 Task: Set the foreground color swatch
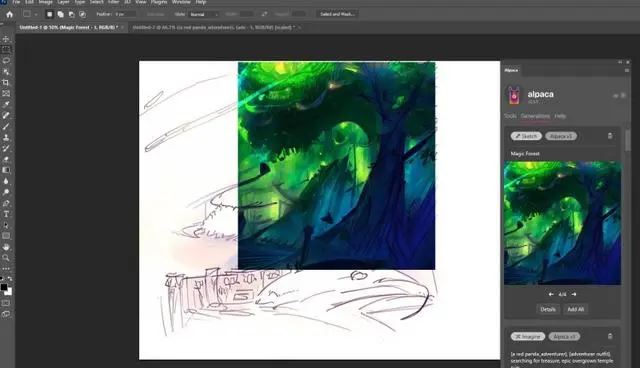click(x=4, y=287)
